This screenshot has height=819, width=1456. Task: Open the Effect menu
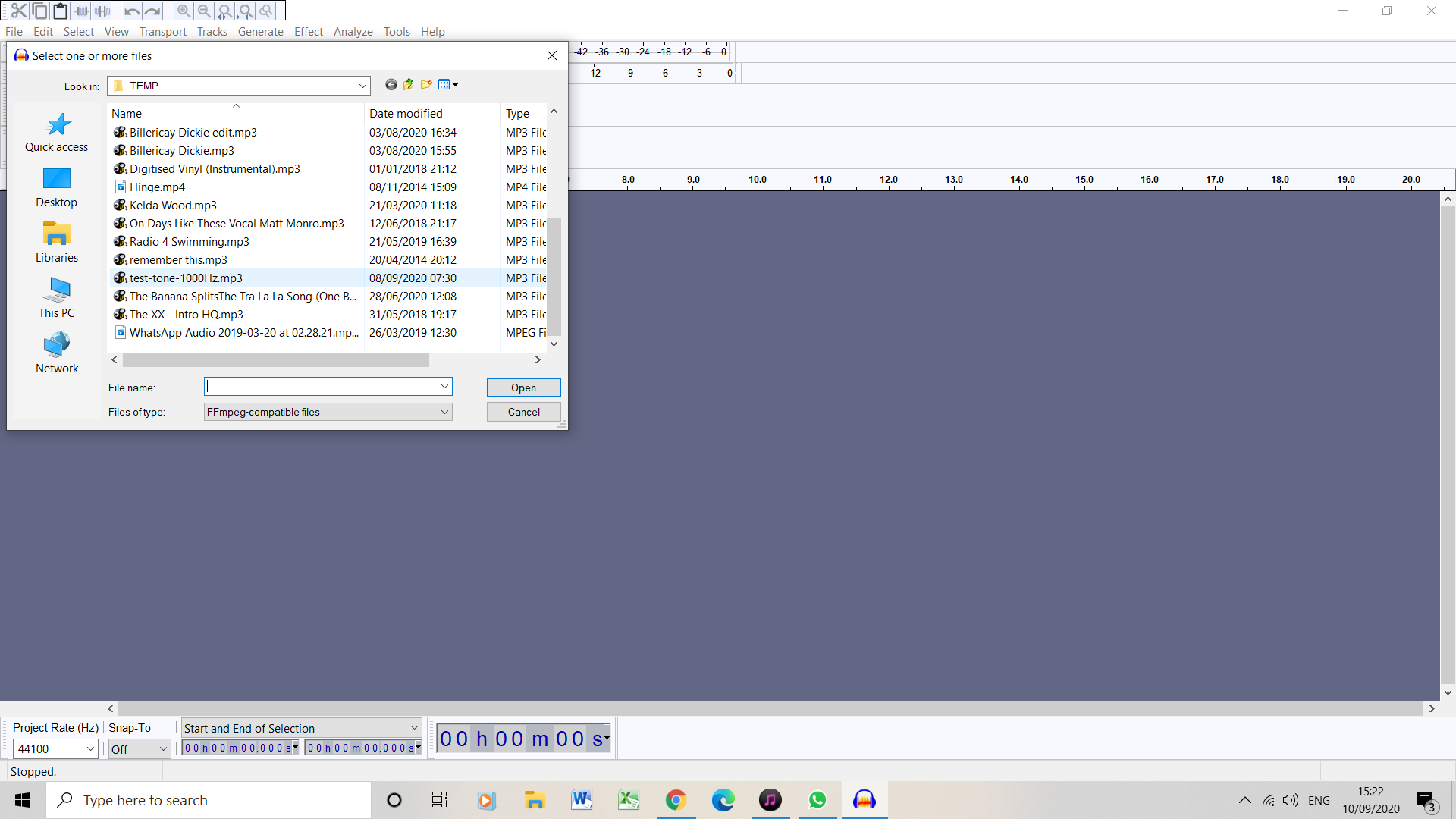click(309, 32)
